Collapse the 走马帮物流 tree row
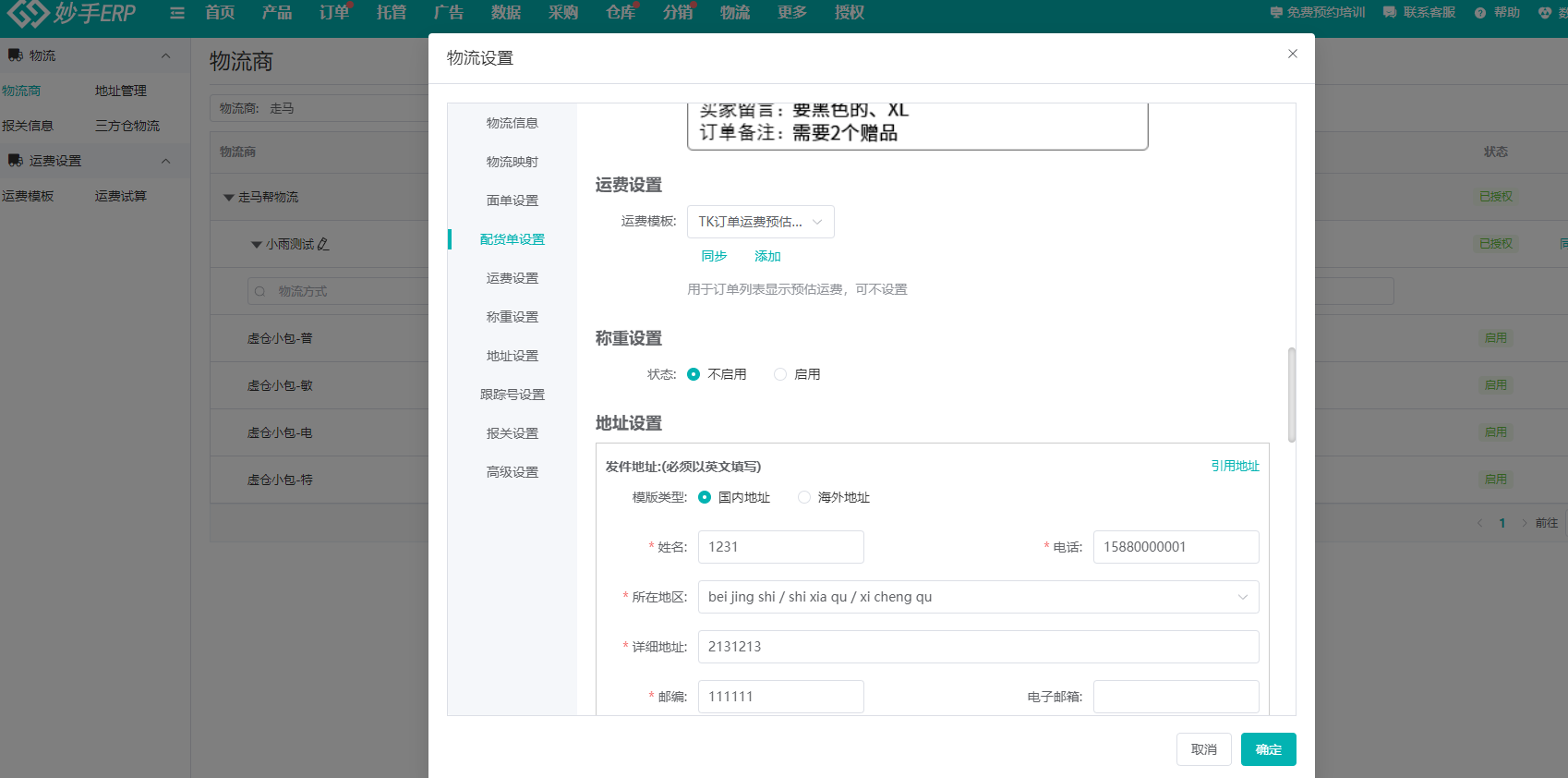1568x778 pixels. [229, 198]
